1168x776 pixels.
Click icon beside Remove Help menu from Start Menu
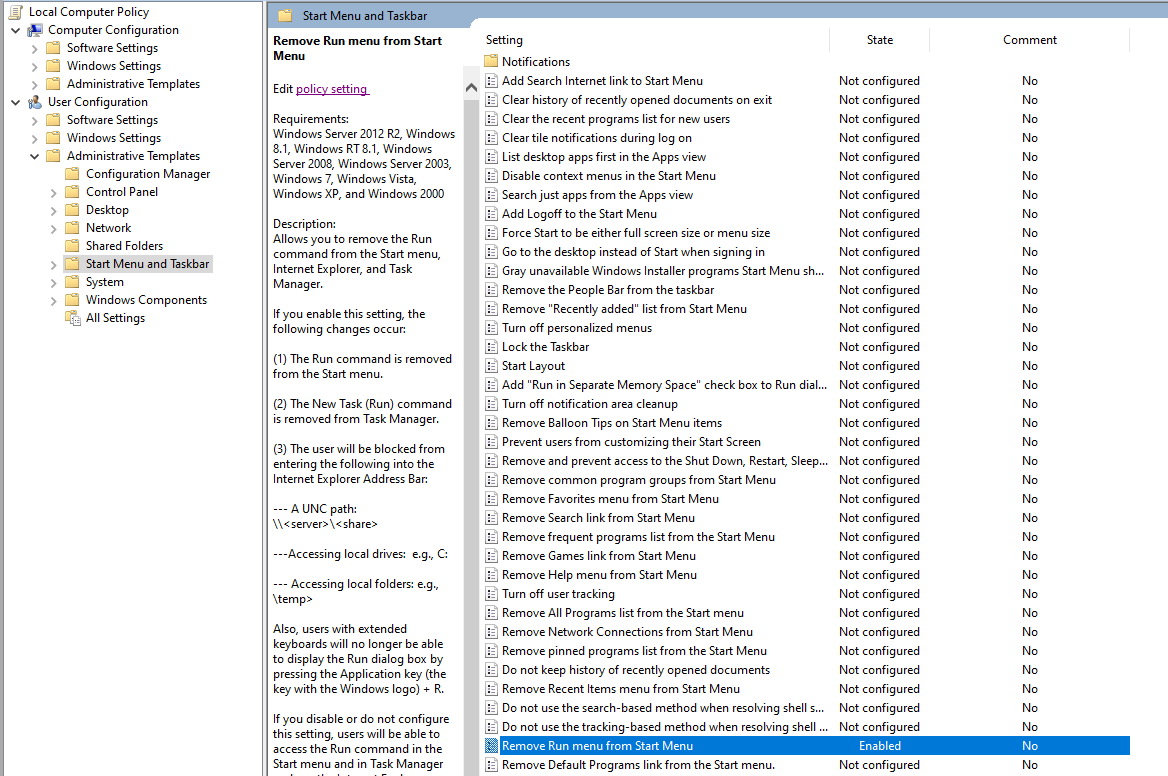(491, 575)
